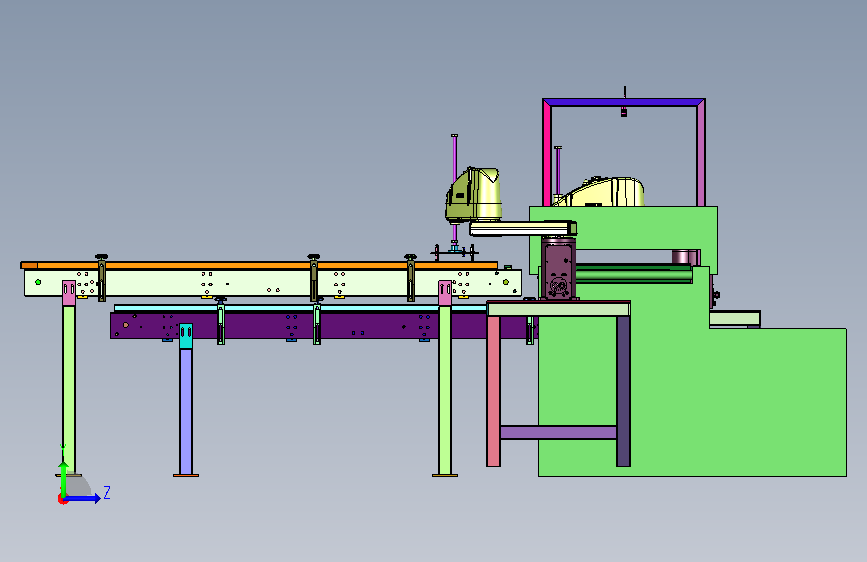Select the cyan bracket atop the blue leg
Image resolution: width=867 pixels, height=562 pixels.
[x=186, y=336]
